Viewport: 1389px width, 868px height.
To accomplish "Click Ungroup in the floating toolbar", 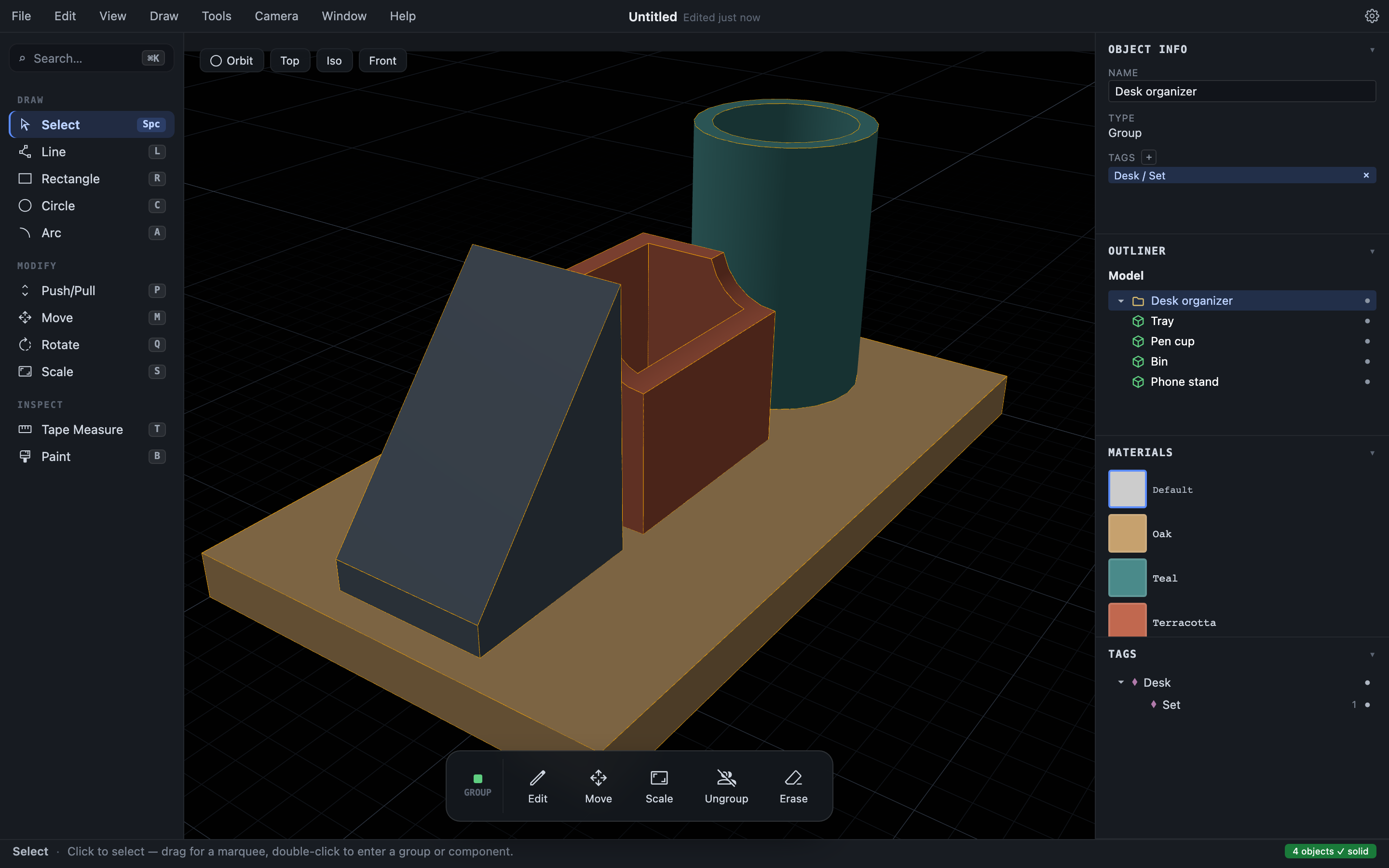I will tap(726, 786).
